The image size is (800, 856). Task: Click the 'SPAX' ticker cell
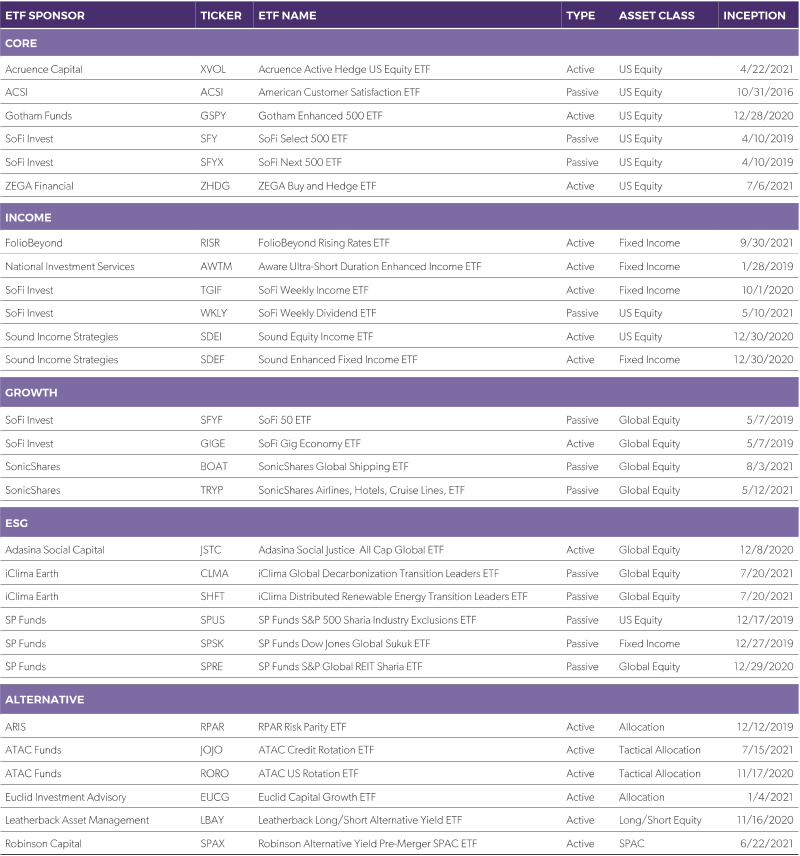tap(212, 843)
